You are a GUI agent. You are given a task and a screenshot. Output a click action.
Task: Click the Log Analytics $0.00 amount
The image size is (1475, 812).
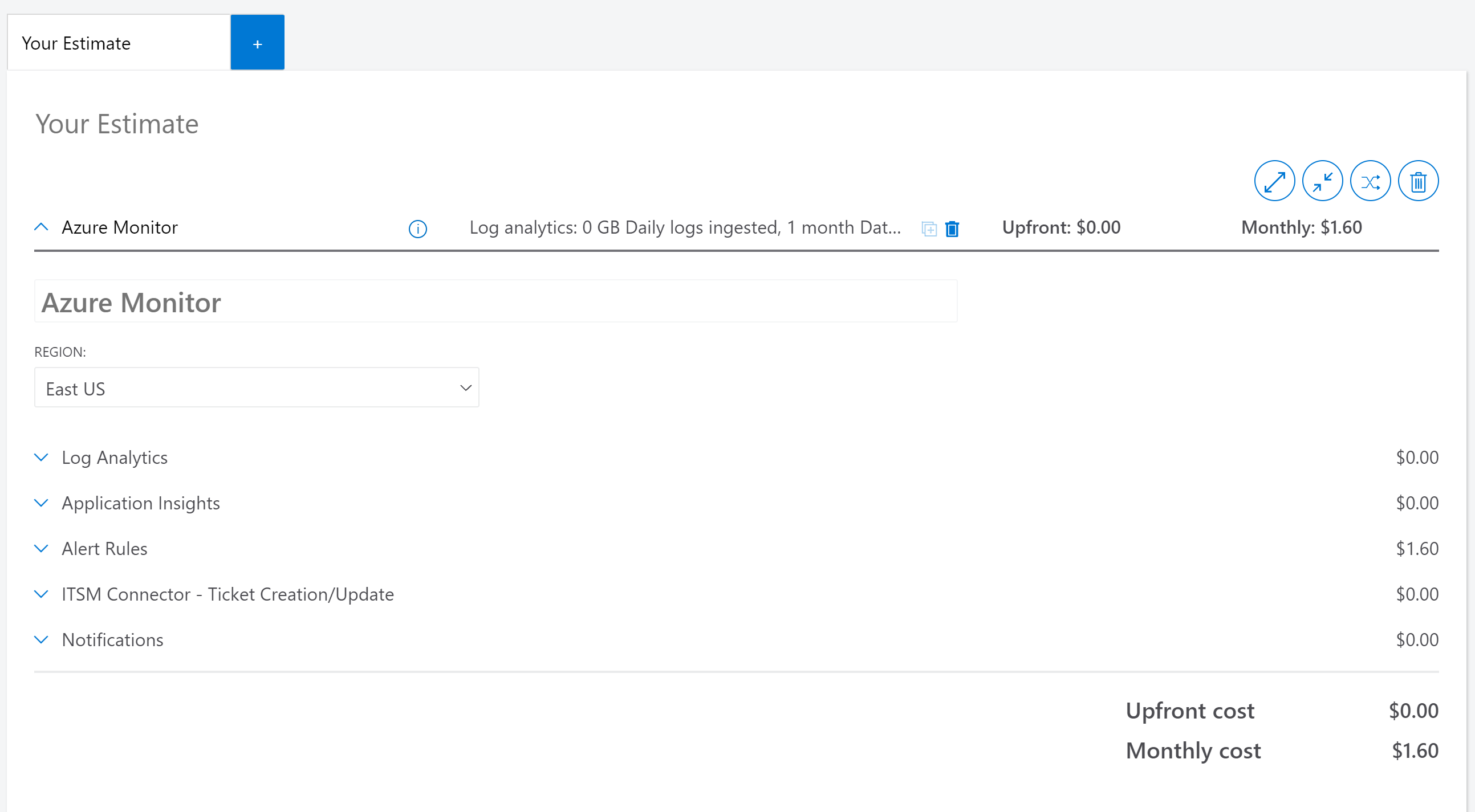coord(1417,457)
